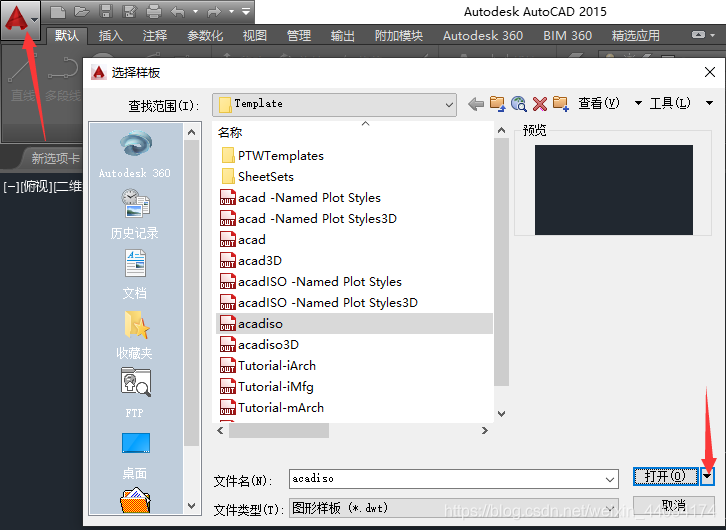Open the 查找范围 Template folder combo box
The image size is (726, 530).
coord(334,104)
